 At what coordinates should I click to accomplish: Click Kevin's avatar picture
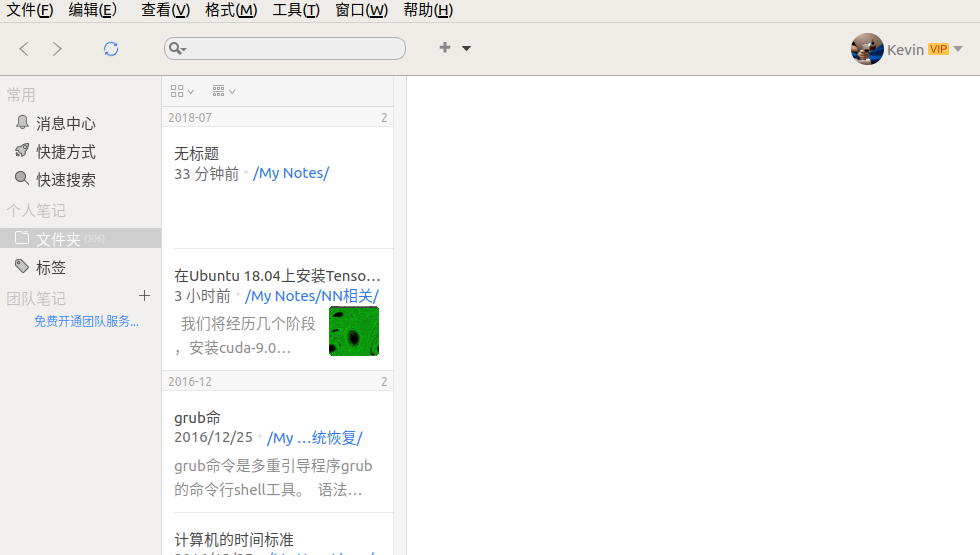(867, 49)
